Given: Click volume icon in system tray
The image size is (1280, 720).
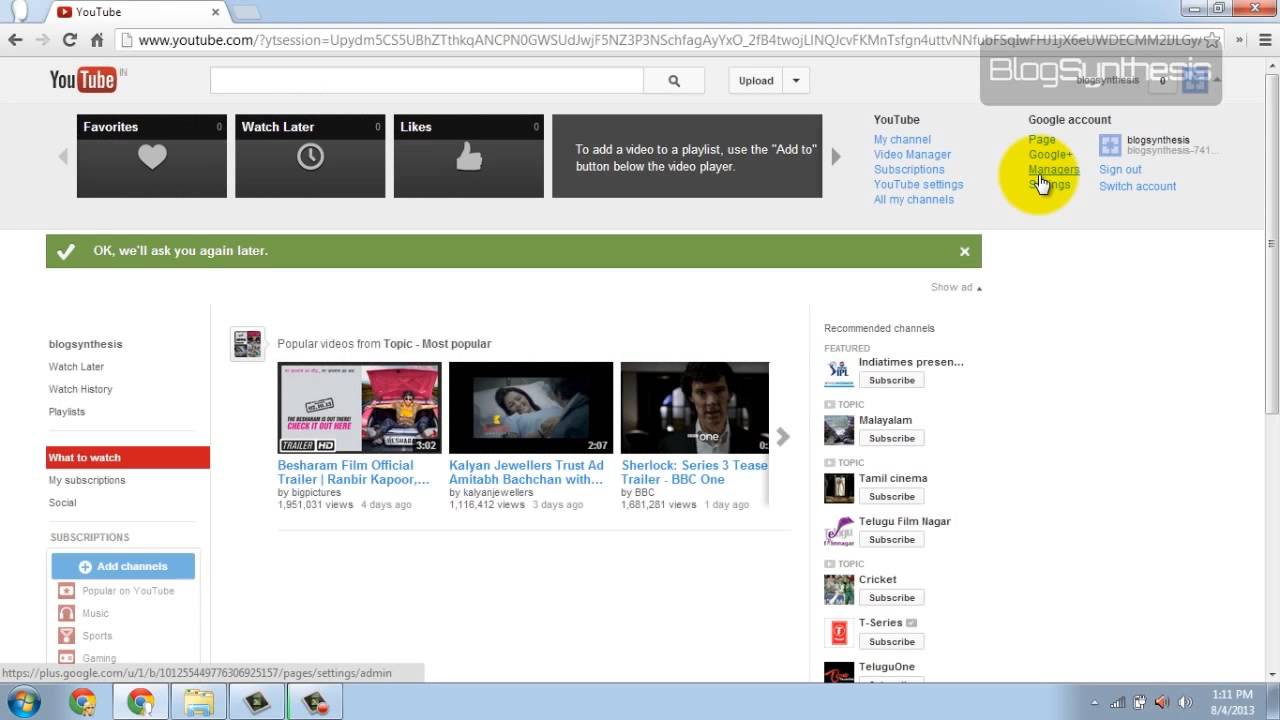Looking at the screenshot, I should click(1186, 702).
